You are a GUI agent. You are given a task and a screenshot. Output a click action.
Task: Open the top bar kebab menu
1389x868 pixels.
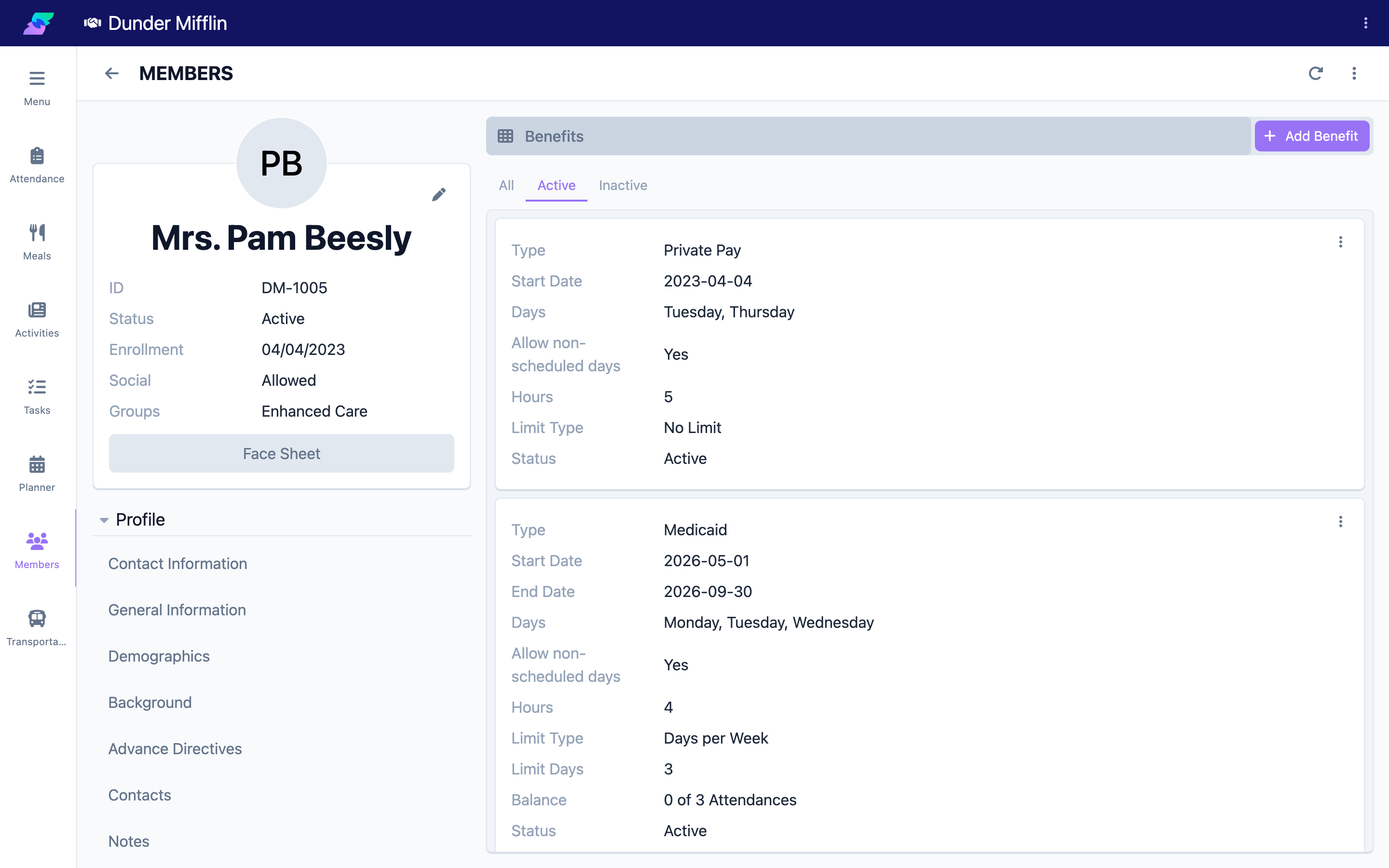(1365, 23)
